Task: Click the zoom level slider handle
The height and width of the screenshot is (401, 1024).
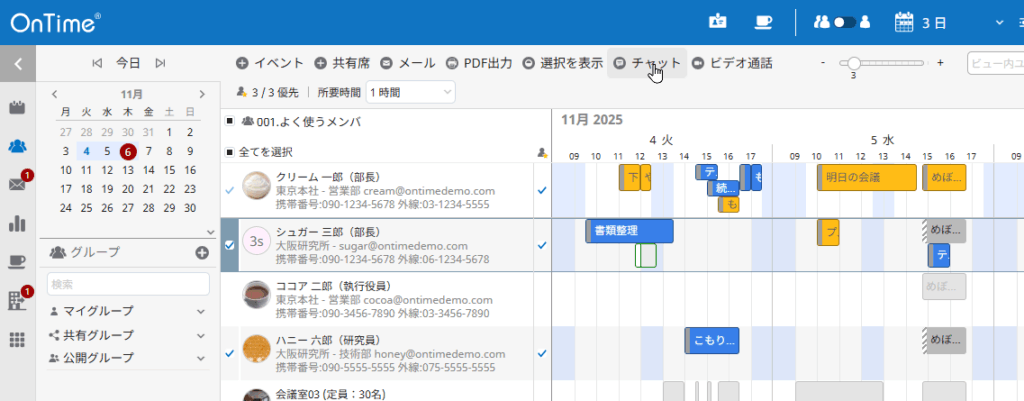Action: click(853, 63)
